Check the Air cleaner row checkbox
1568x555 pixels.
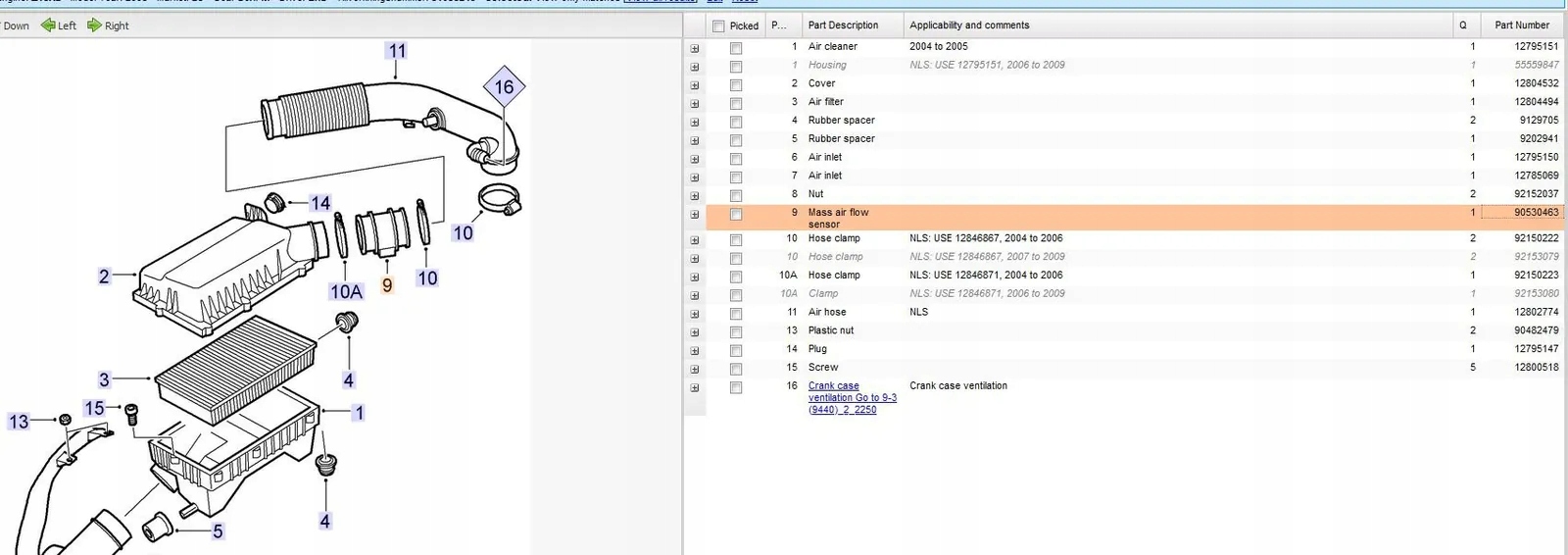pos(736,48)
